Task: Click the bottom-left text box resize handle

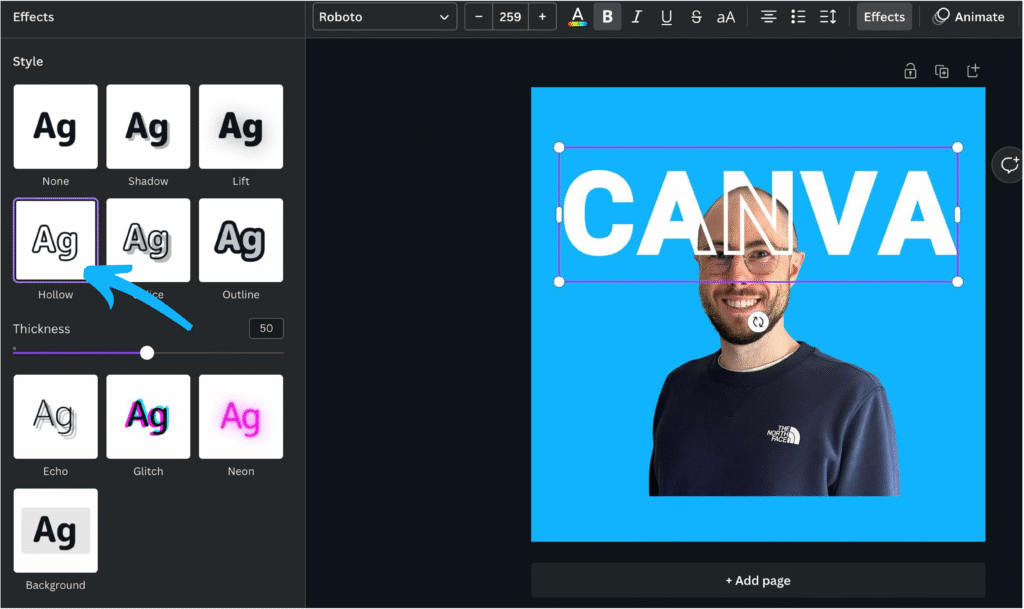Action: pos(559,282)
